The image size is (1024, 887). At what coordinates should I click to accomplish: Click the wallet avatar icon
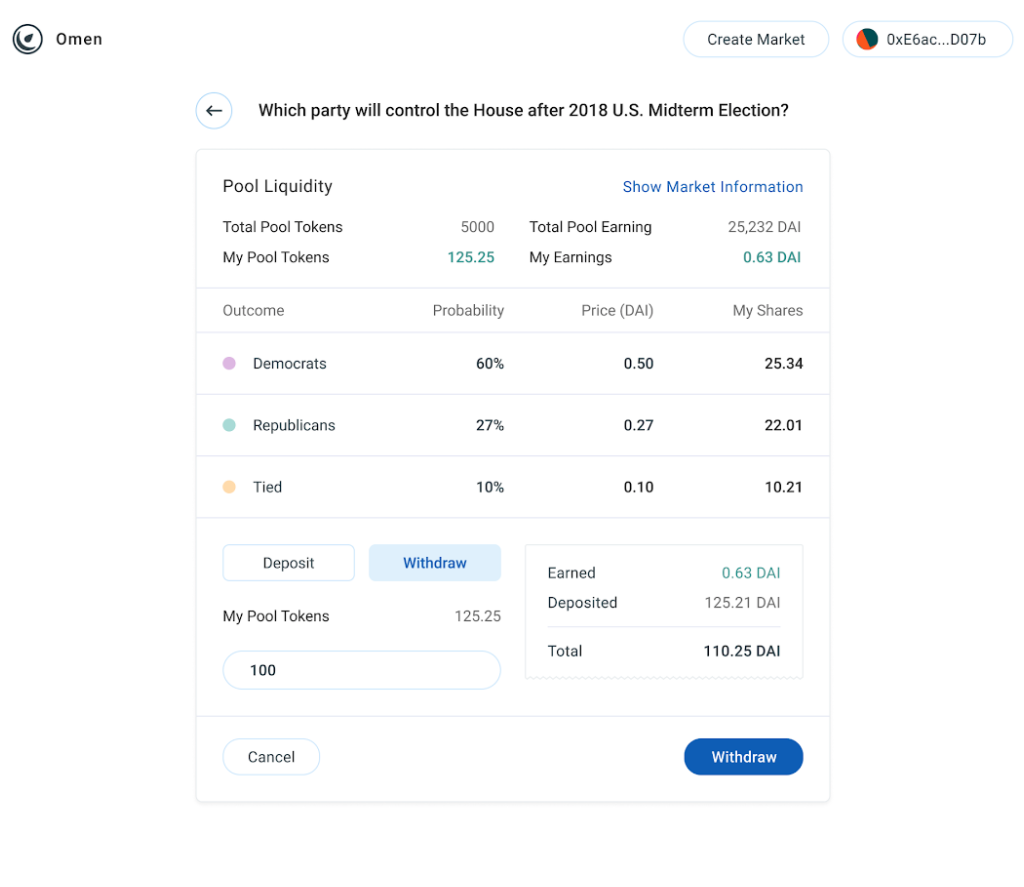[x=867, y=39]
